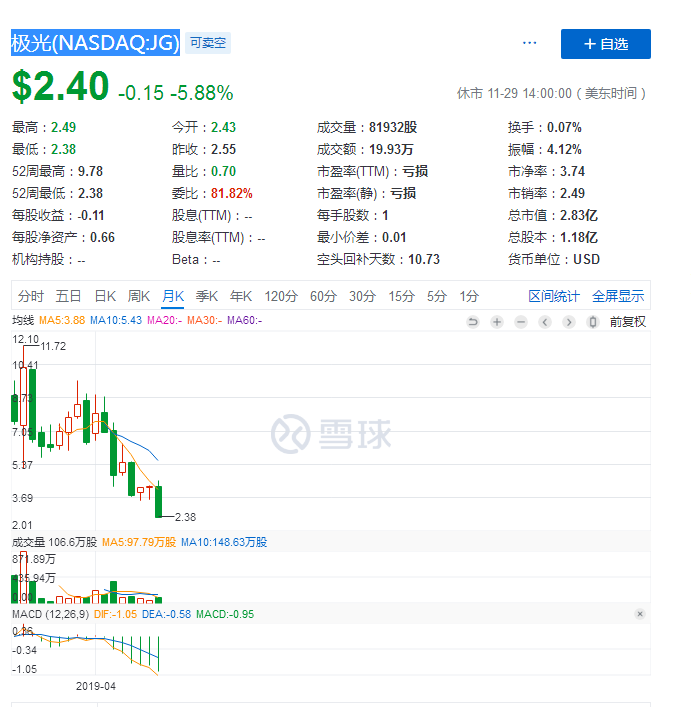
Task: Open 区间统计 range statistics
Action: pos(554,296)
